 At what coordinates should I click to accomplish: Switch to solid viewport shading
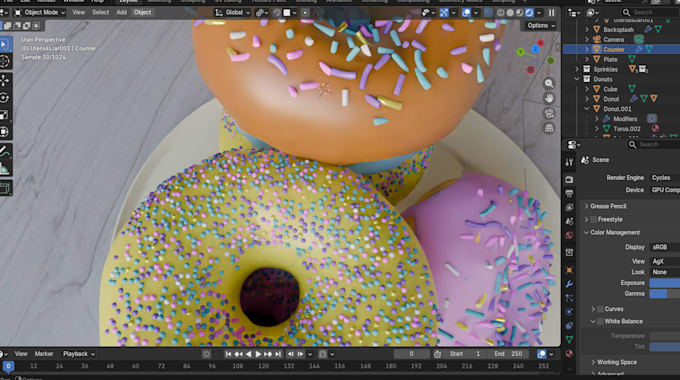click(510, 13)
